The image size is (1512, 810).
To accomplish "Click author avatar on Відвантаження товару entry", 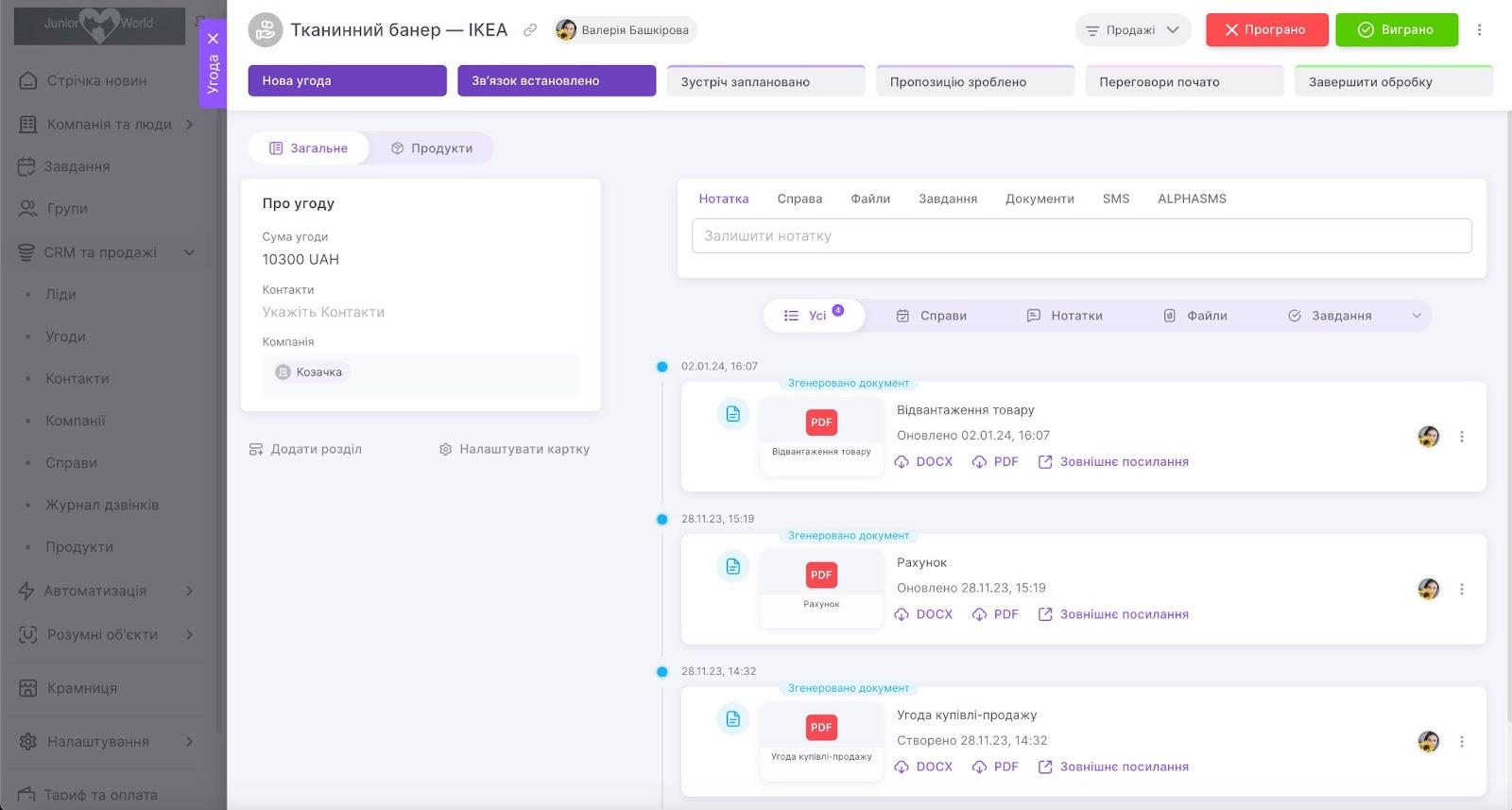I will pos(1428,437).
